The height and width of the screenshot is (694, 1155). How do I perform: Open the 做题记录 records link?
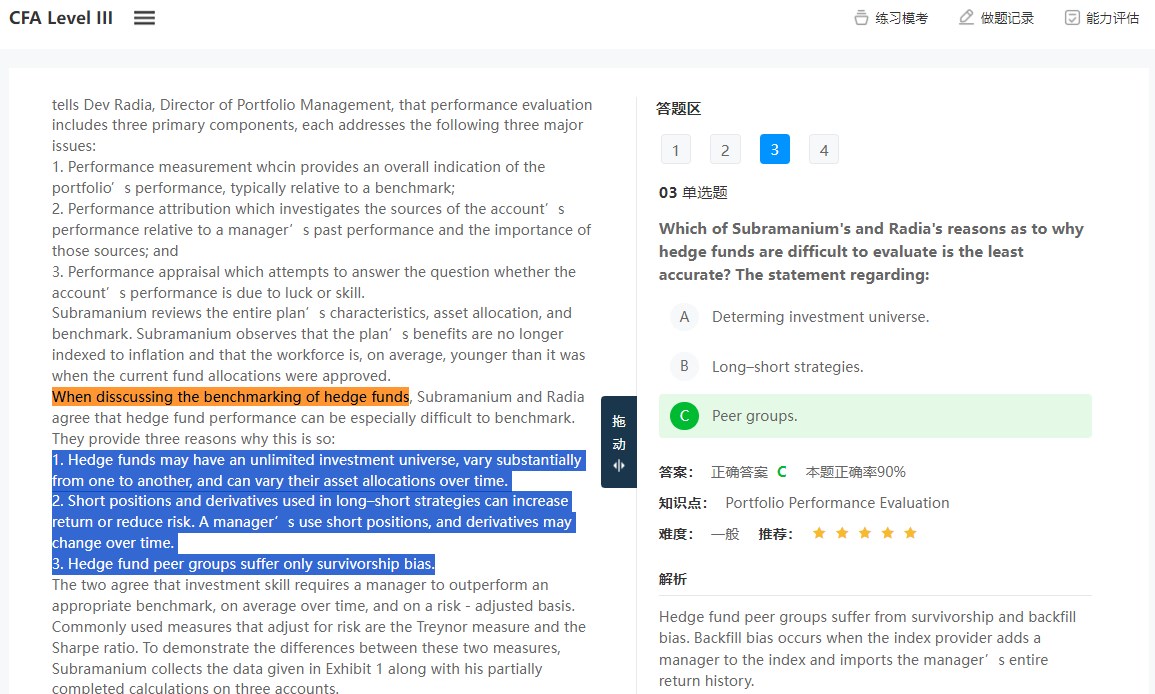coord(1007,18)
